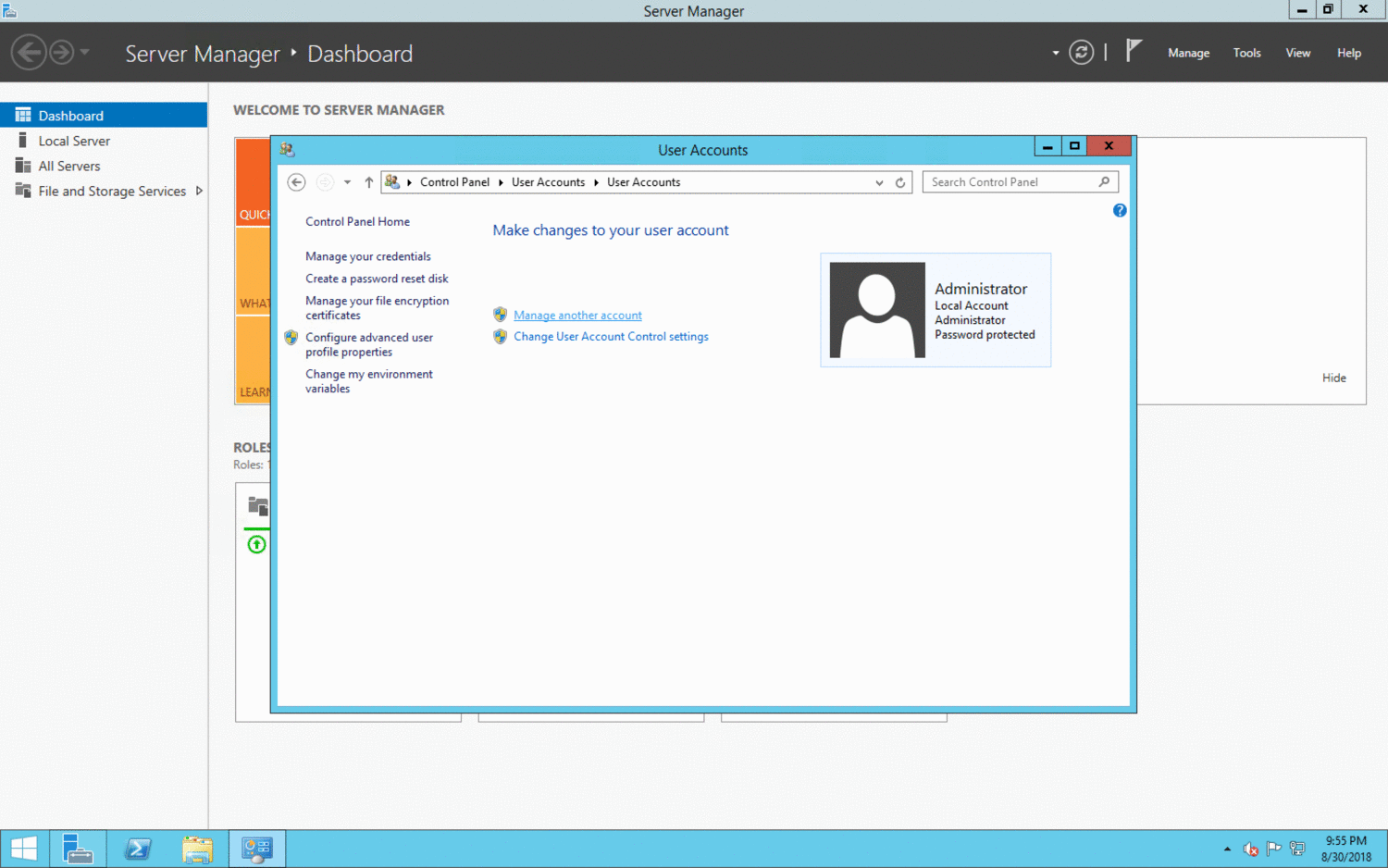Open Control Panel help icon

[x=1120, y=210]
